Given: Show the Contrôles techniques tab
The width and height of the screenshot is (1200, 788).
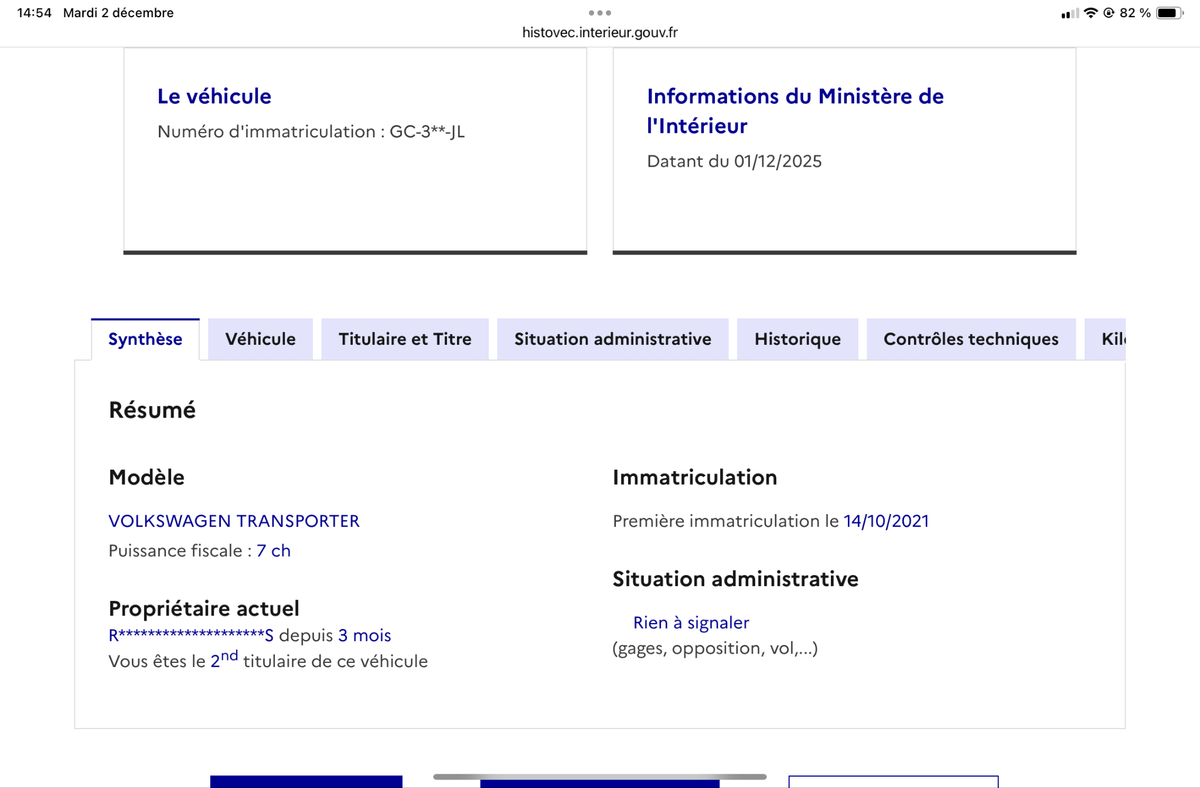Looking at the screenshot, I should tap(970, 339).
